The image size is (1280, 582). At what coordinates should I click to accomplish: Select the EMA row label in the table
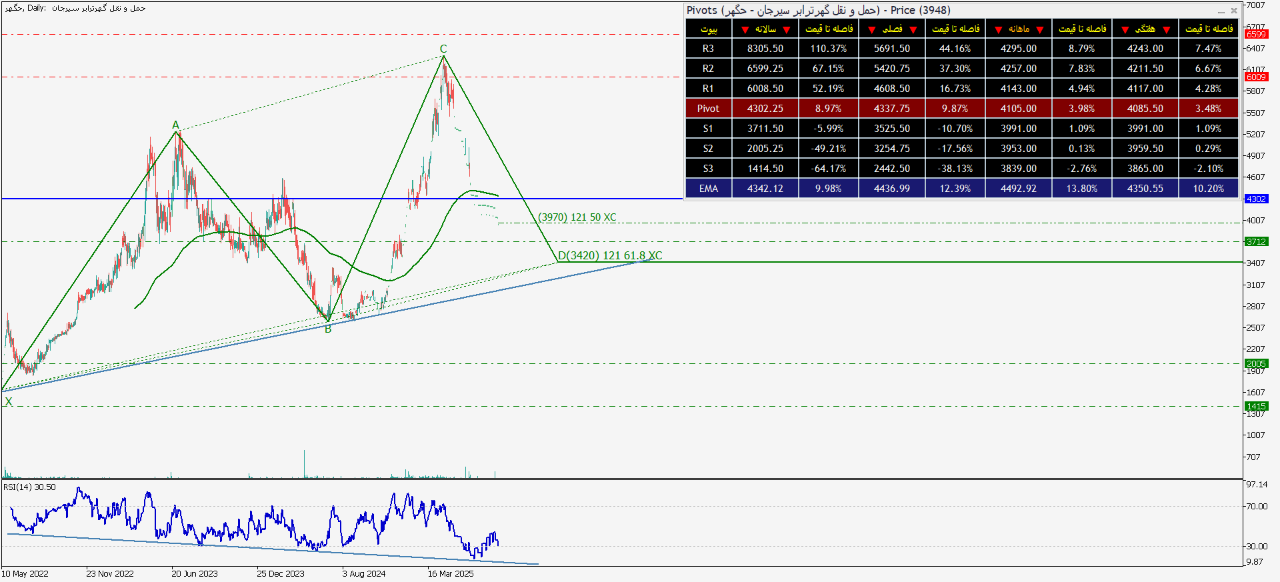pos(708,187)
